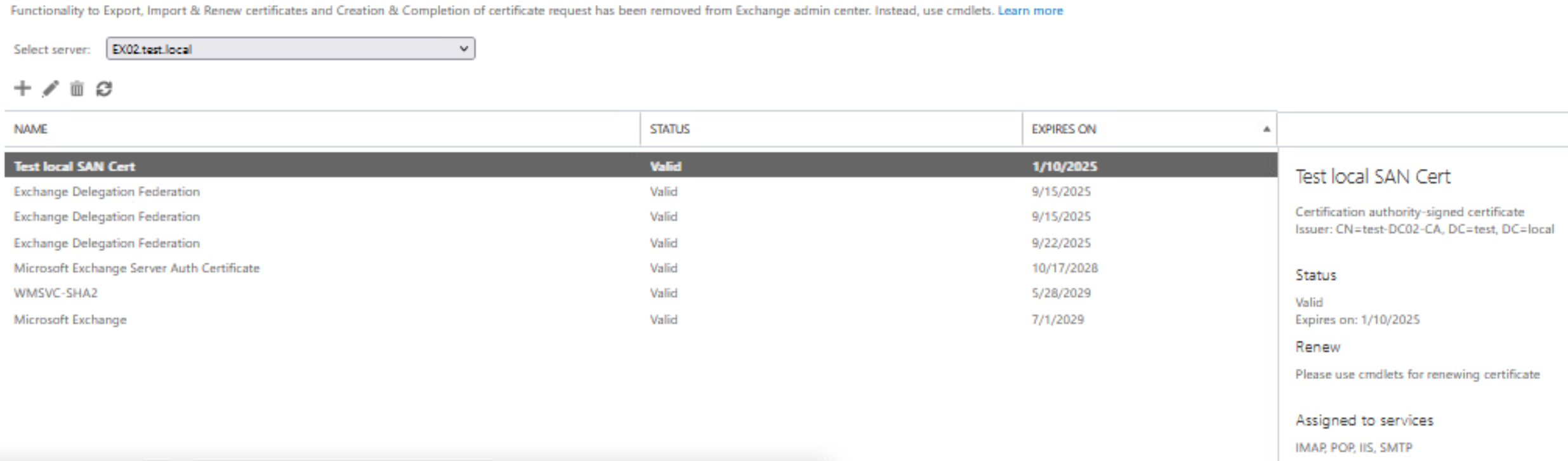The height and width of the screenshot is (461, 1568).
Task: Select Exchange Delegation Federation expiring 9/22/2025
Action: pos(107,243)
